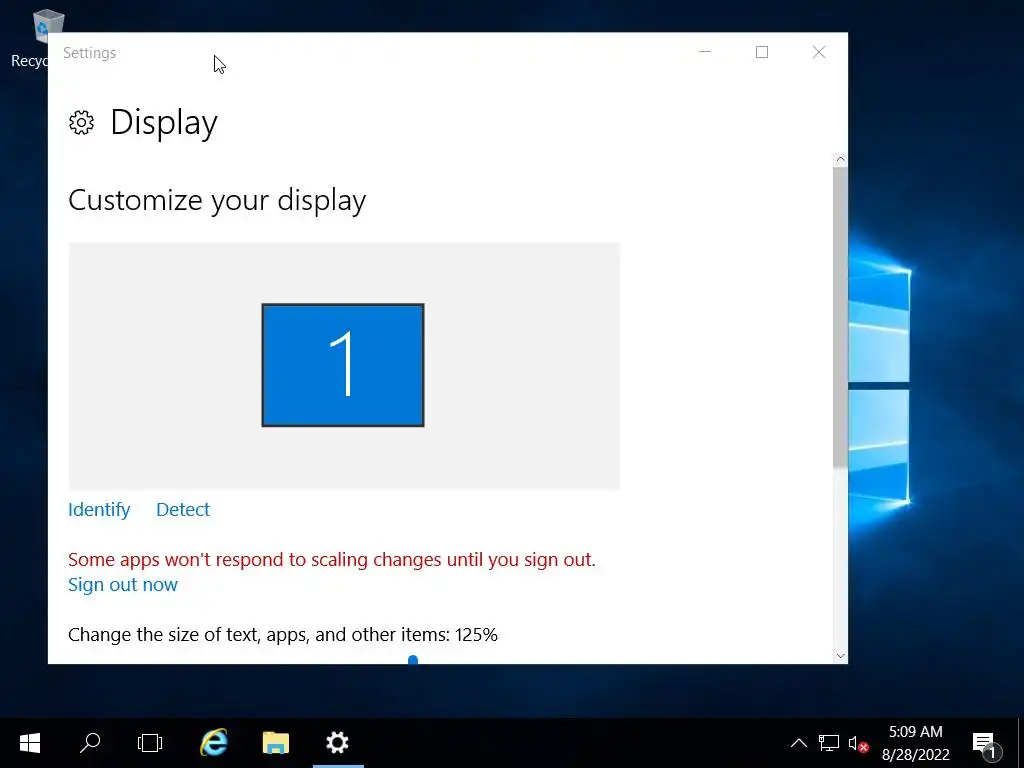Screen dimensions: 1024x768
Task: Open the Action Center notifications icon
Action: tap(985, 744)
